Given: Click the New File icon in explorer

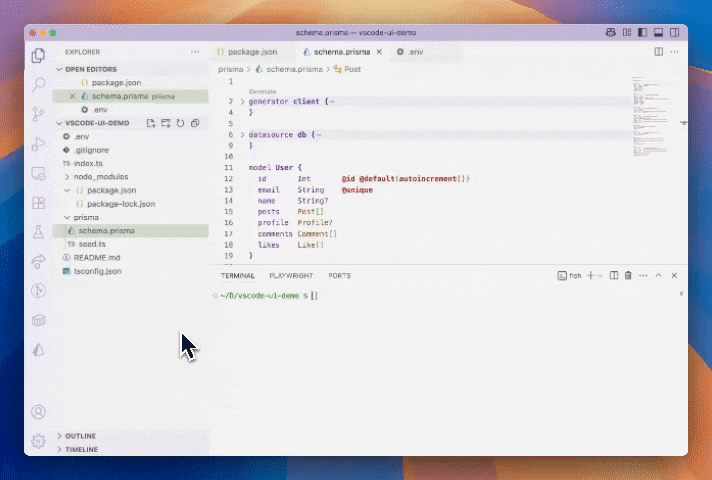Looking at the screenshot, I should tap(151, 123).
